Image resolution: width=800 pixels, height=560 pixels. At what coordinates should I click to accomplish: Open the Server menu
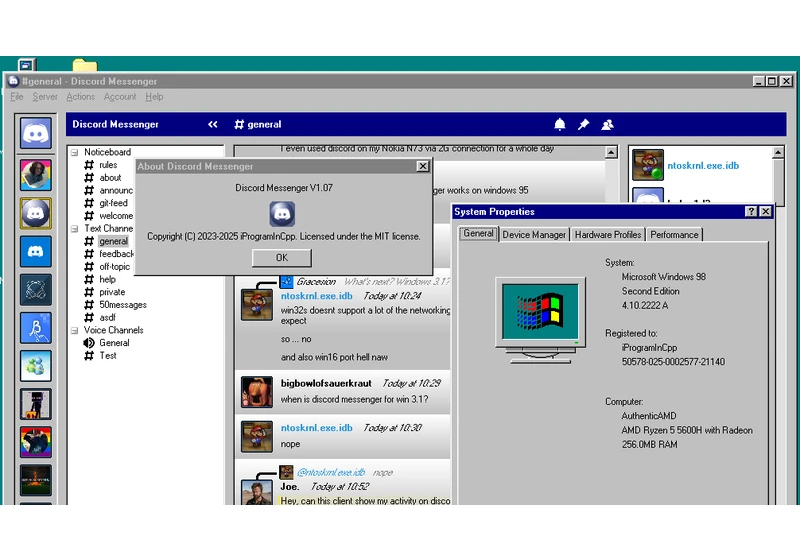[x=45, y=97]
